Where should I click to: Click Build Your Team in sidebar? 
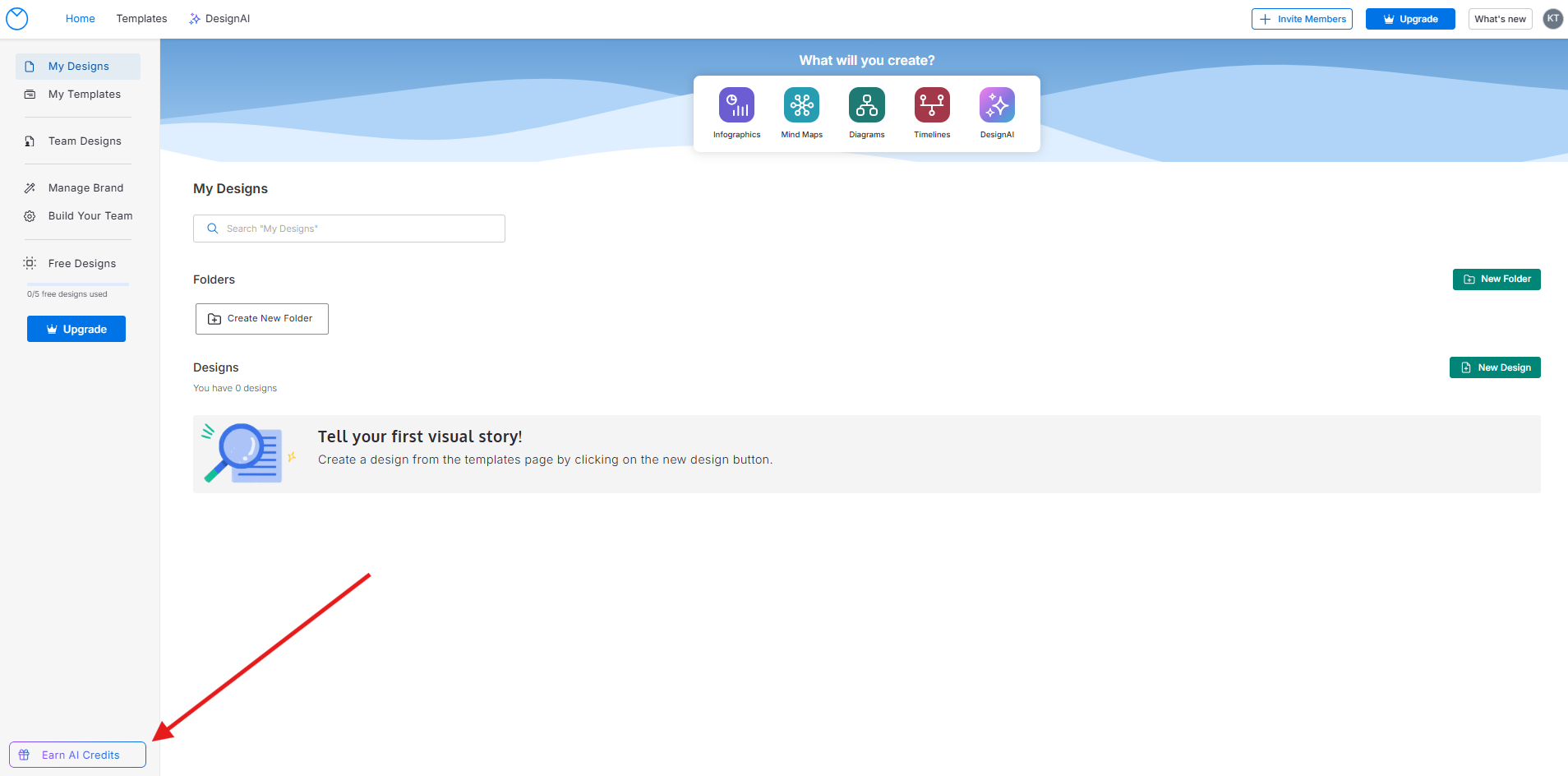tap(90, 216)
